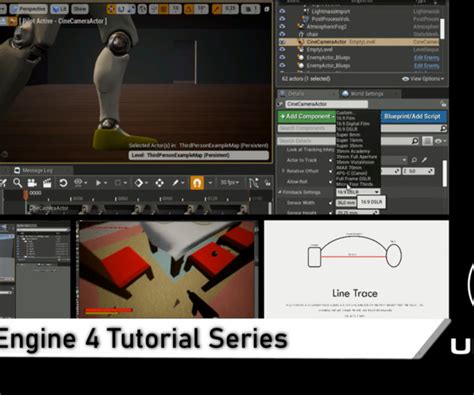
Task: Click the CineCameraActor name field
Action: (327, 104)
